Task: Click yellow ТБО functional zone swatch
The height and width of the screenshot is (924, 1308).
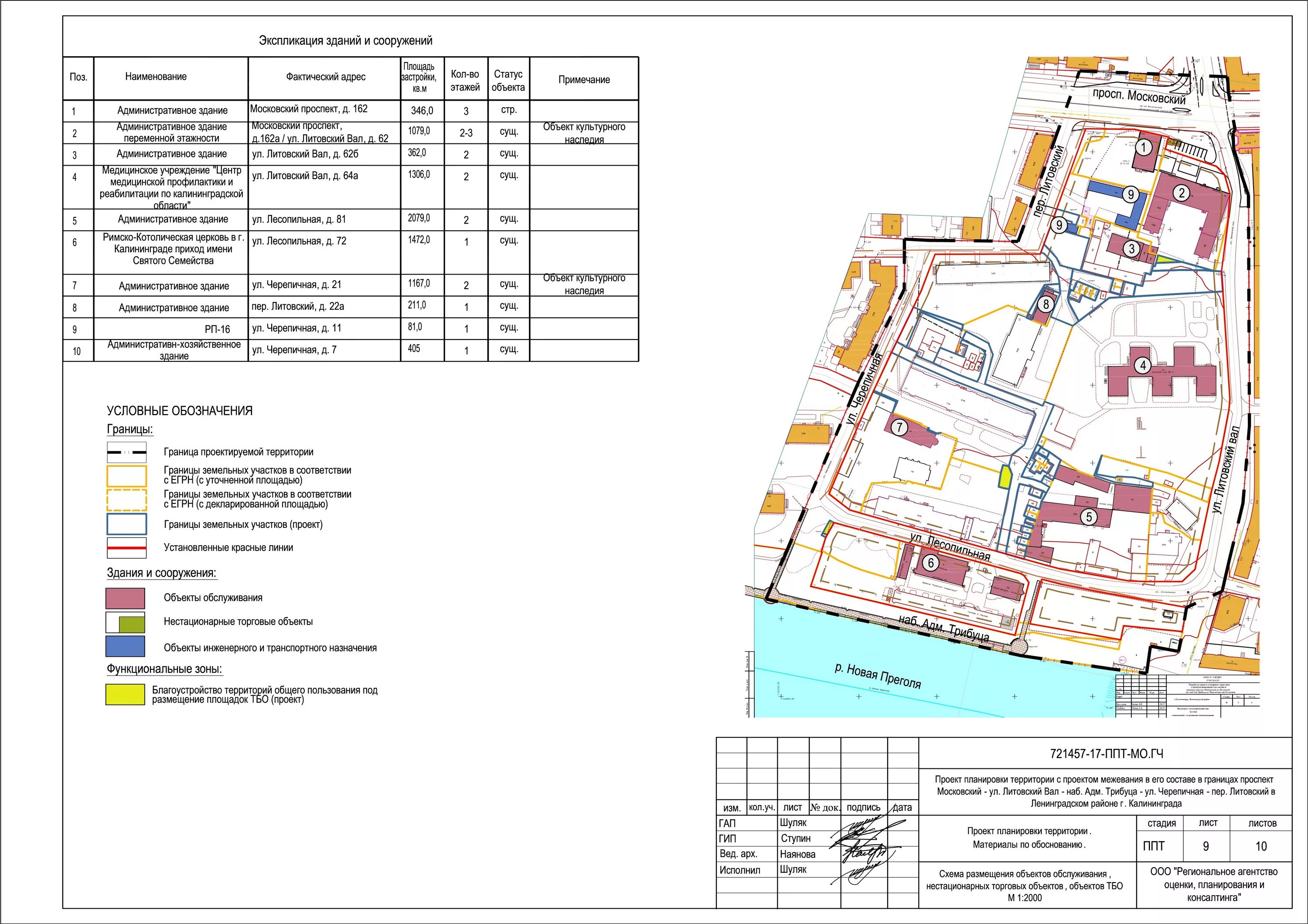Action: click(x=125, y=695)
